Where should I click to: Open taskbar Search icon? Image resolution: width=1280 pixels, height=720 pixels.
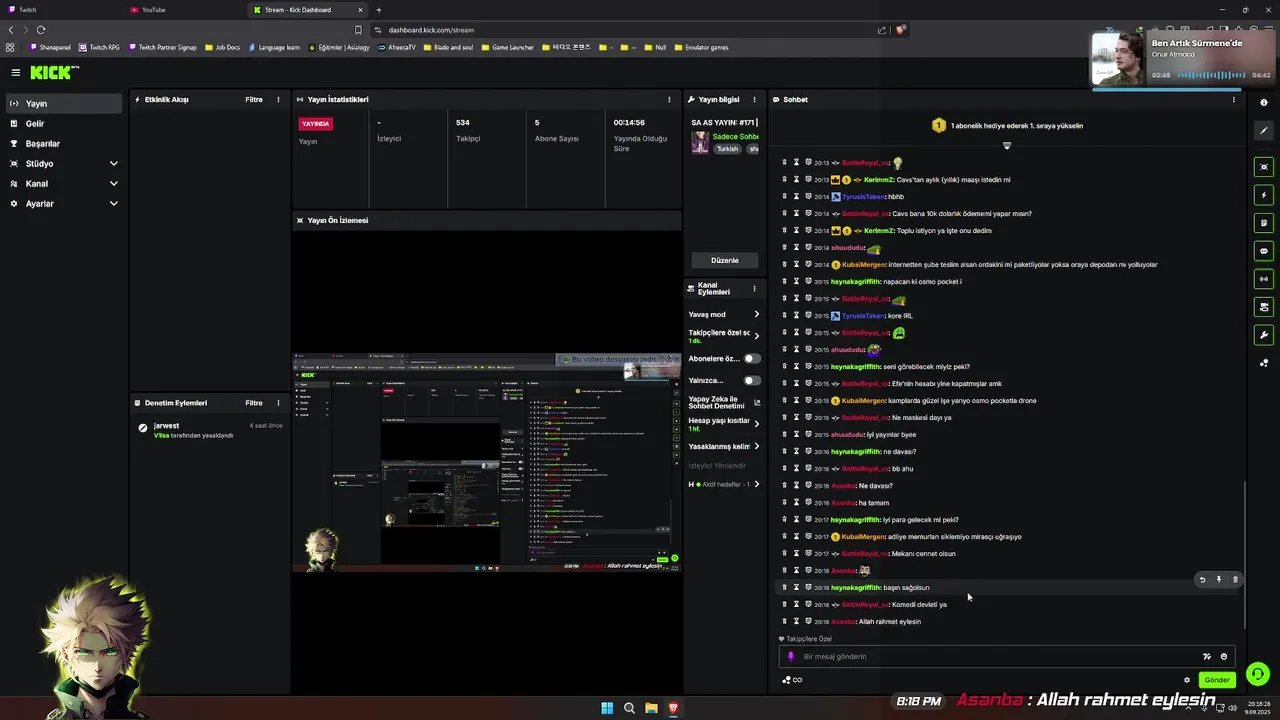click(629, 708)
